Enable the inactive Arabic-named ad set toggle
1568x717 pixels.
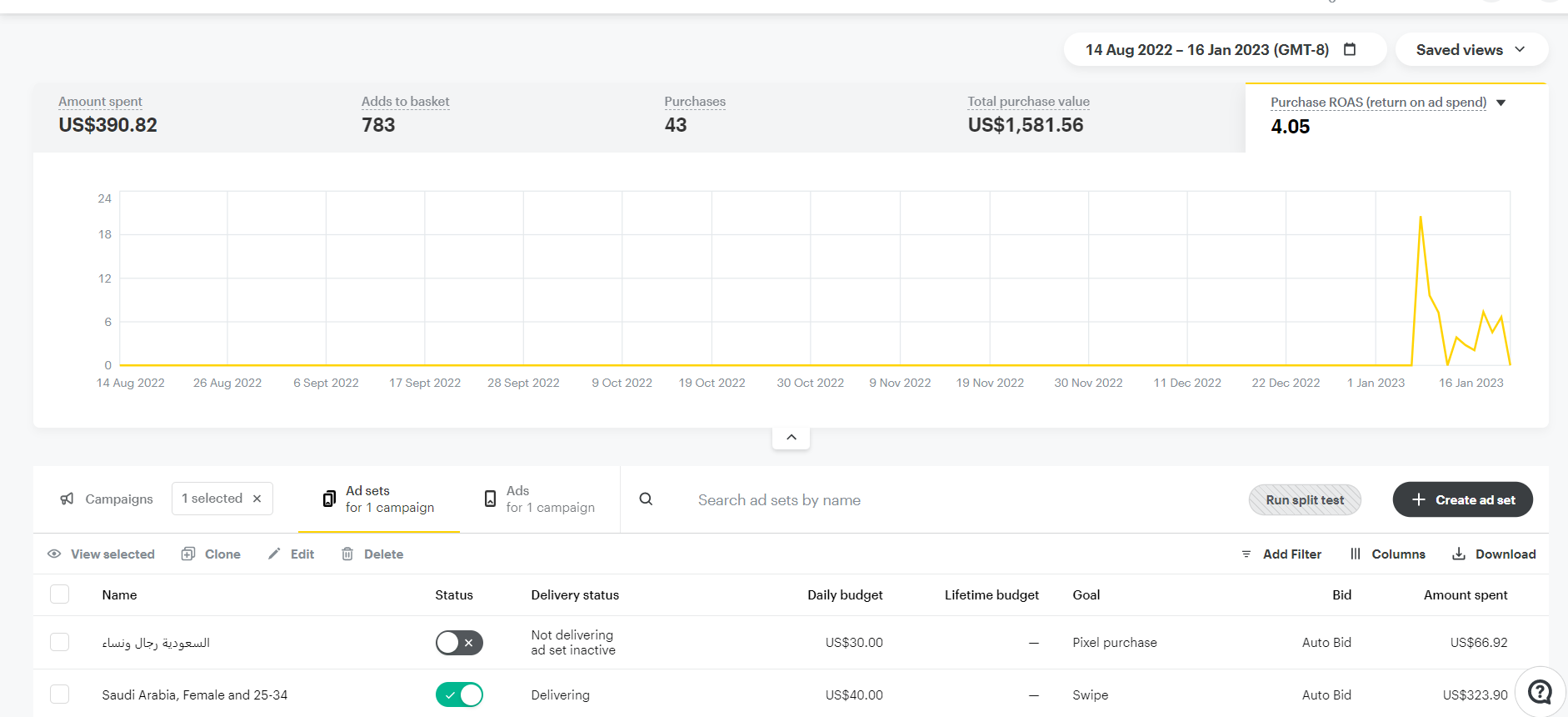click(459, 643)
